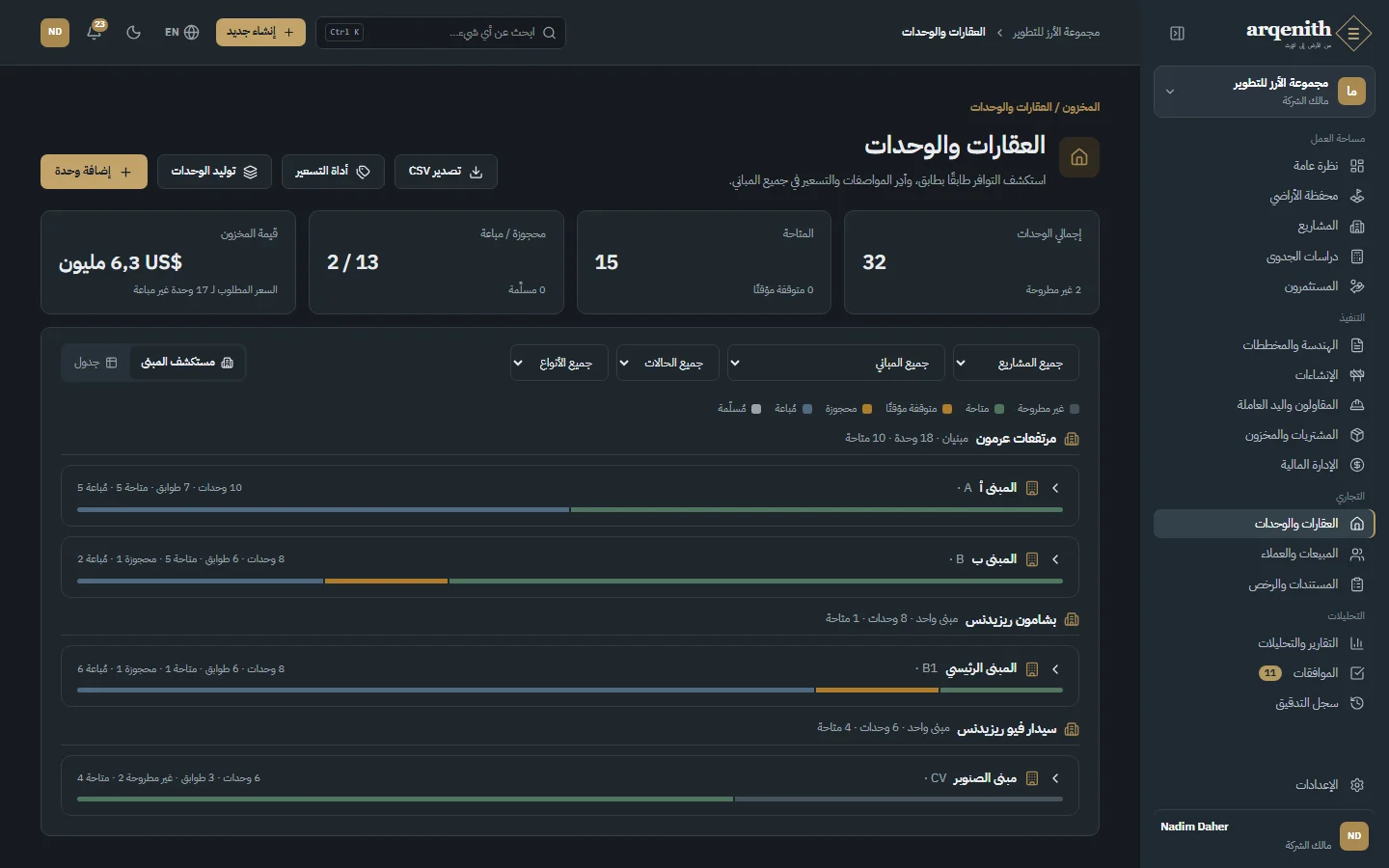The height and width of the screenshot is (868, 1389).
Task: Select the مستكشف المبنى view toggle
Action: (x=187, y=363)
